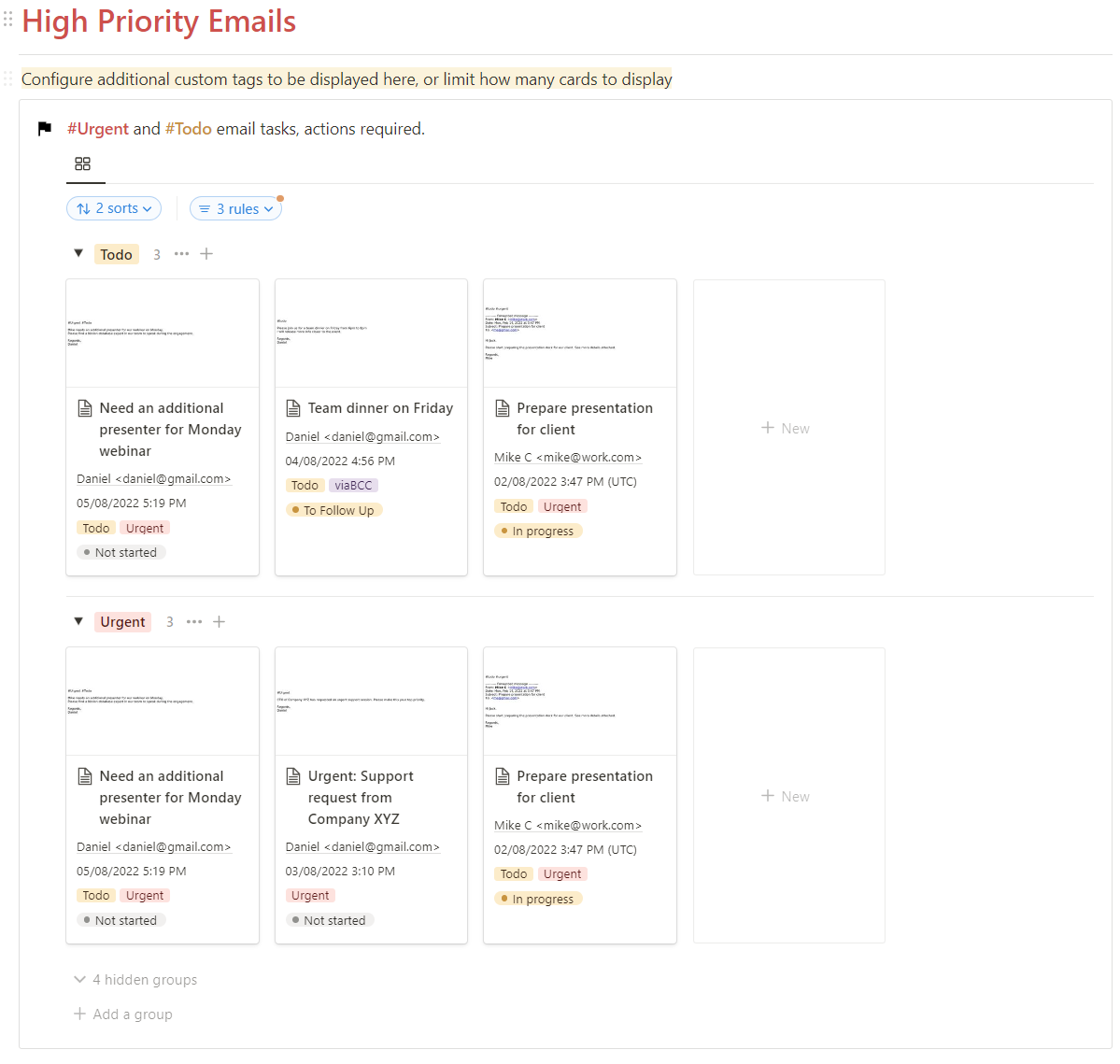
Task: Click New card button in Todo row
Action: (x=787, y=428)
